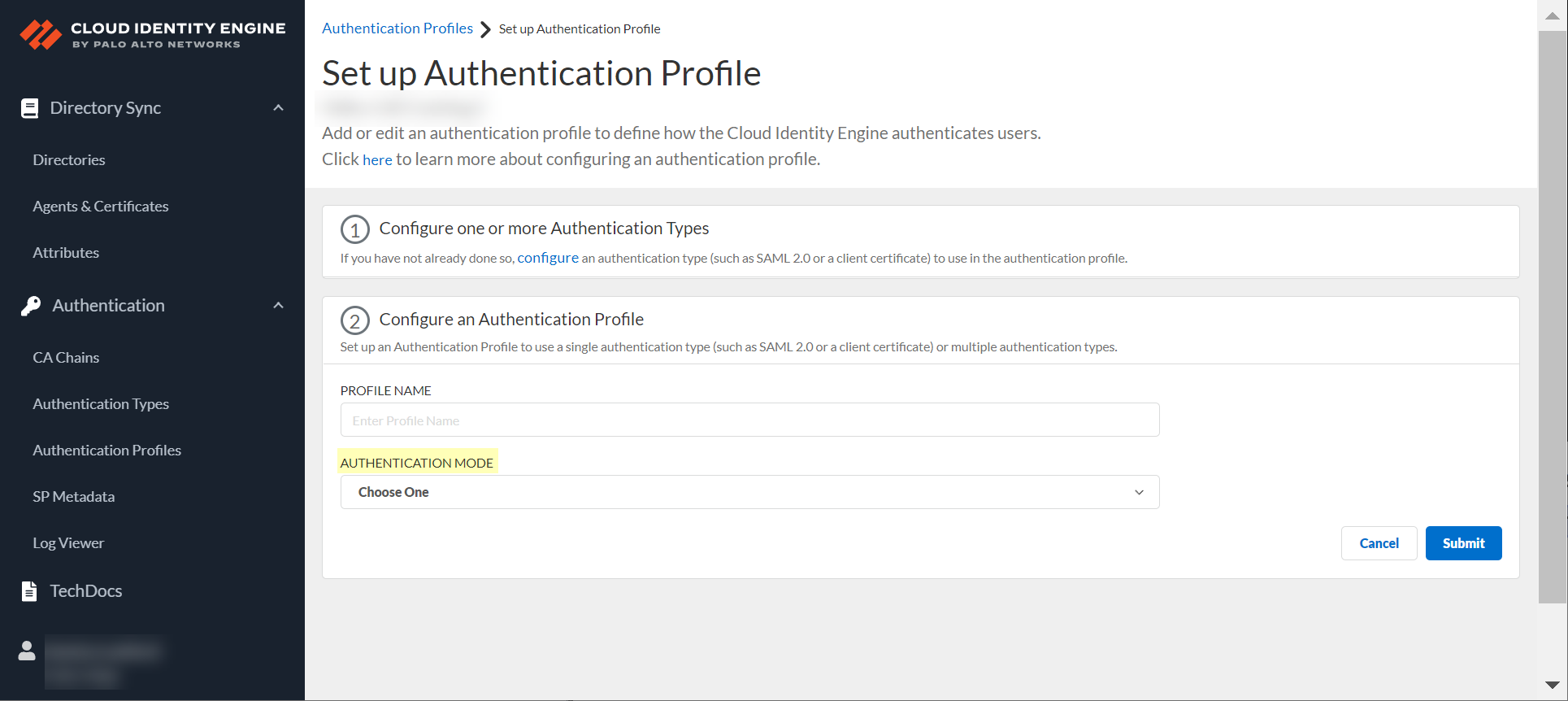The image size is (1568, 701).
Task: Open Directories in the sidebar
Action: [x=69, y=160]
